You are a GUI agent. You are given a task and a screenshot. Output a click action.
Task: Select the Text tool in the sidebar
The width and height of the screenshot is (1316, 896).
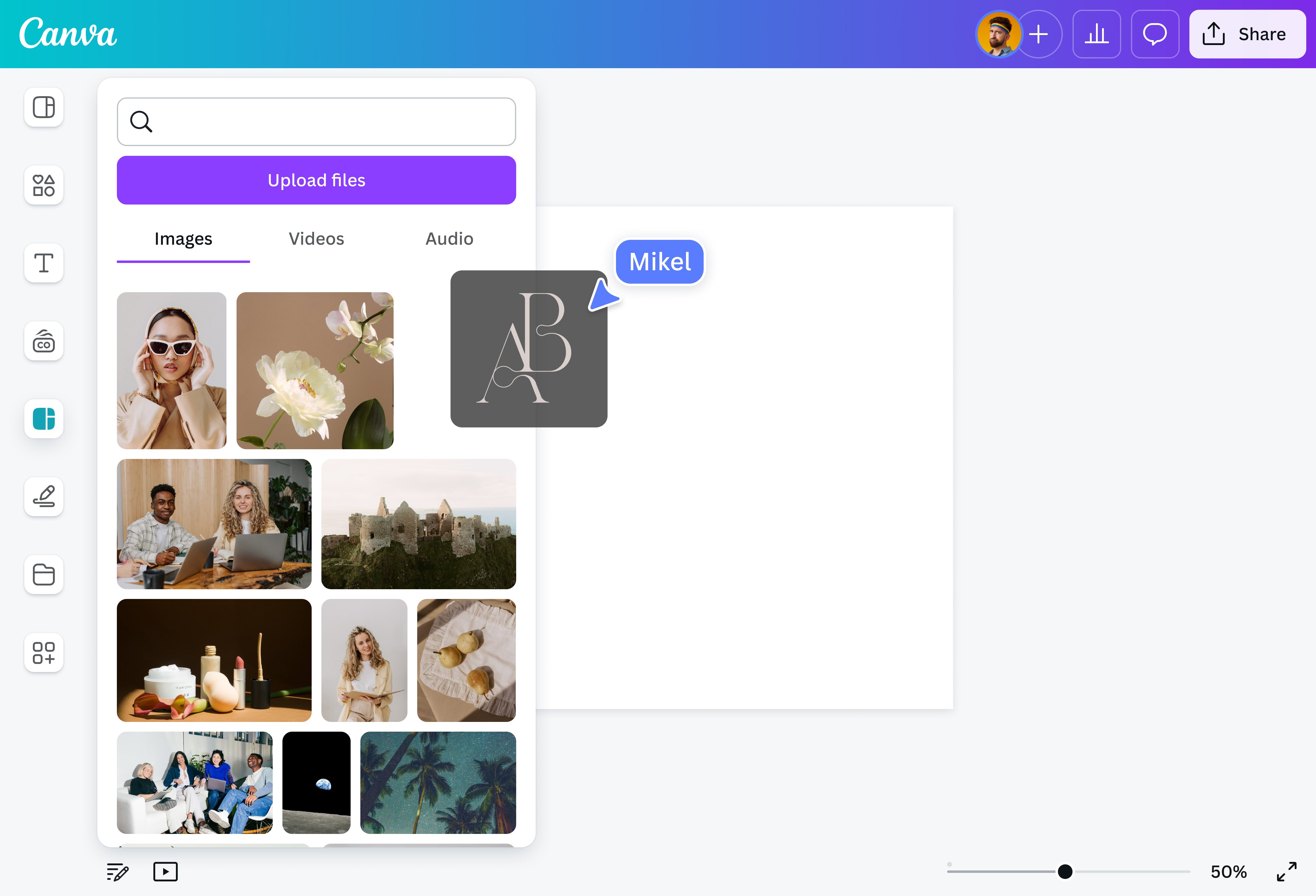[44, 263]
